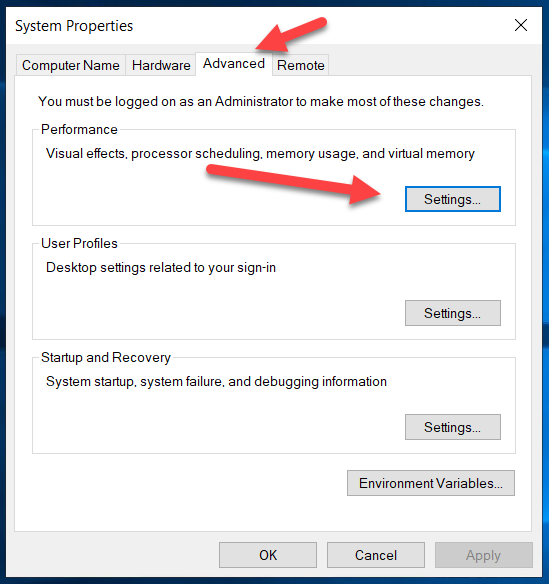Close the System Properties window
Screen dimensions: 549x584
pyautogui.click(x=521, y=25)
